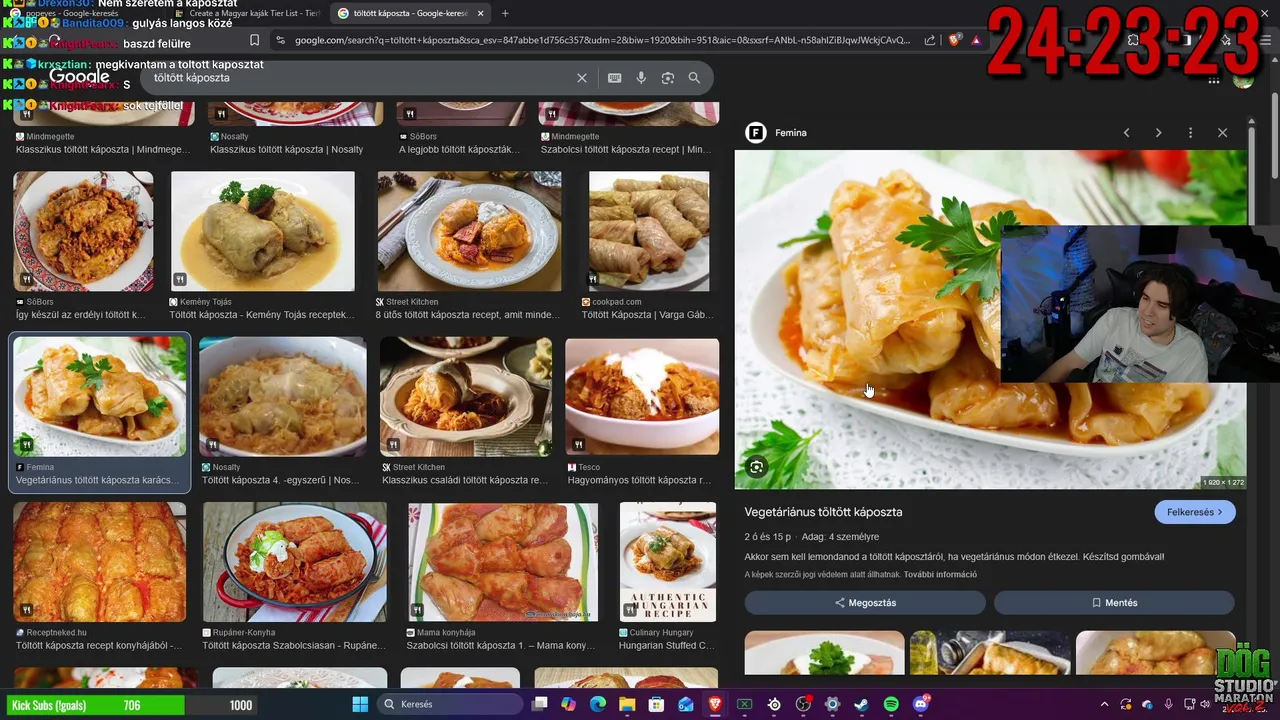Open Outlook from the taskbar

[686, 704]
